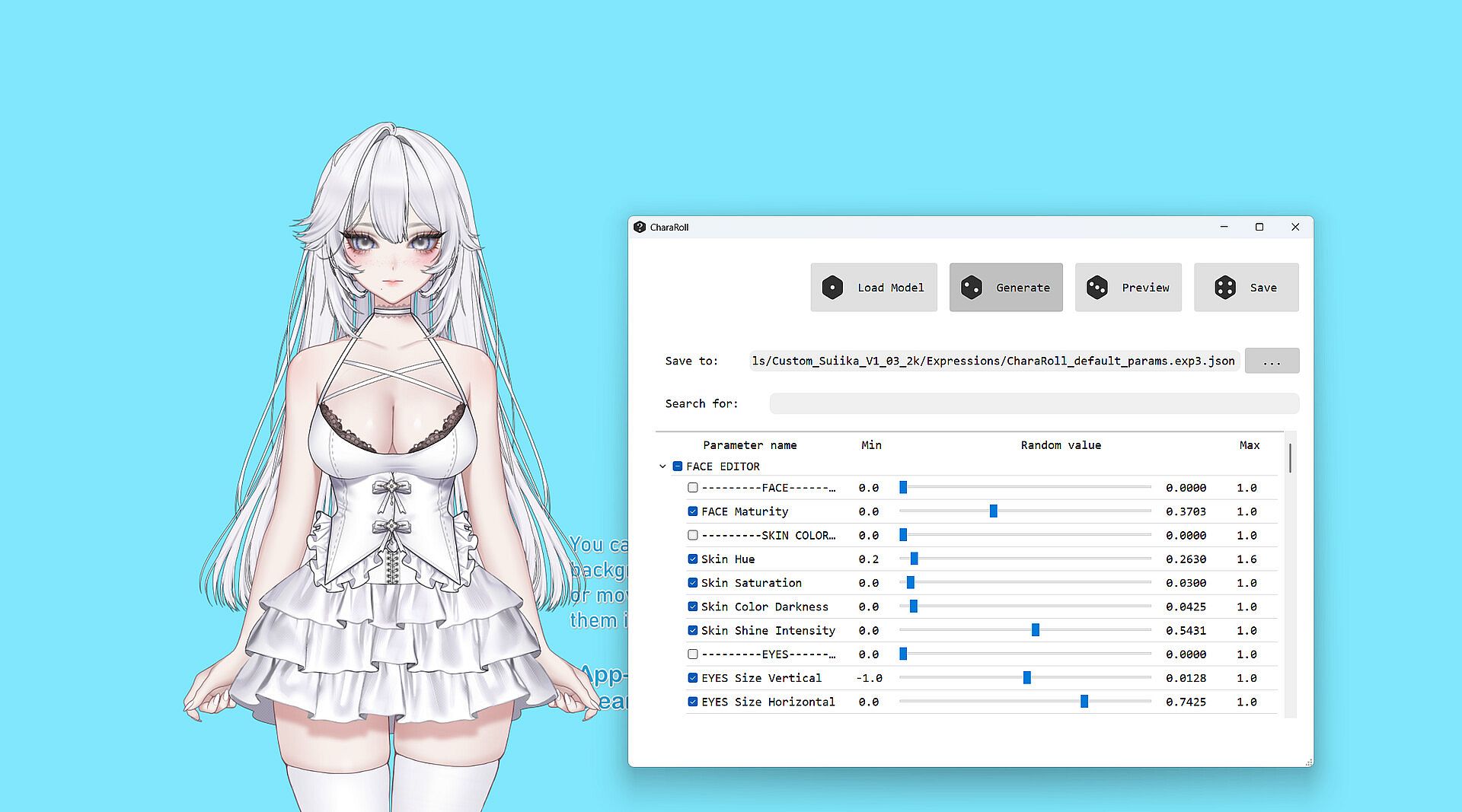Click the Preview button
The height and width of the screenshot is (812, 1462).
point(1128,288)
